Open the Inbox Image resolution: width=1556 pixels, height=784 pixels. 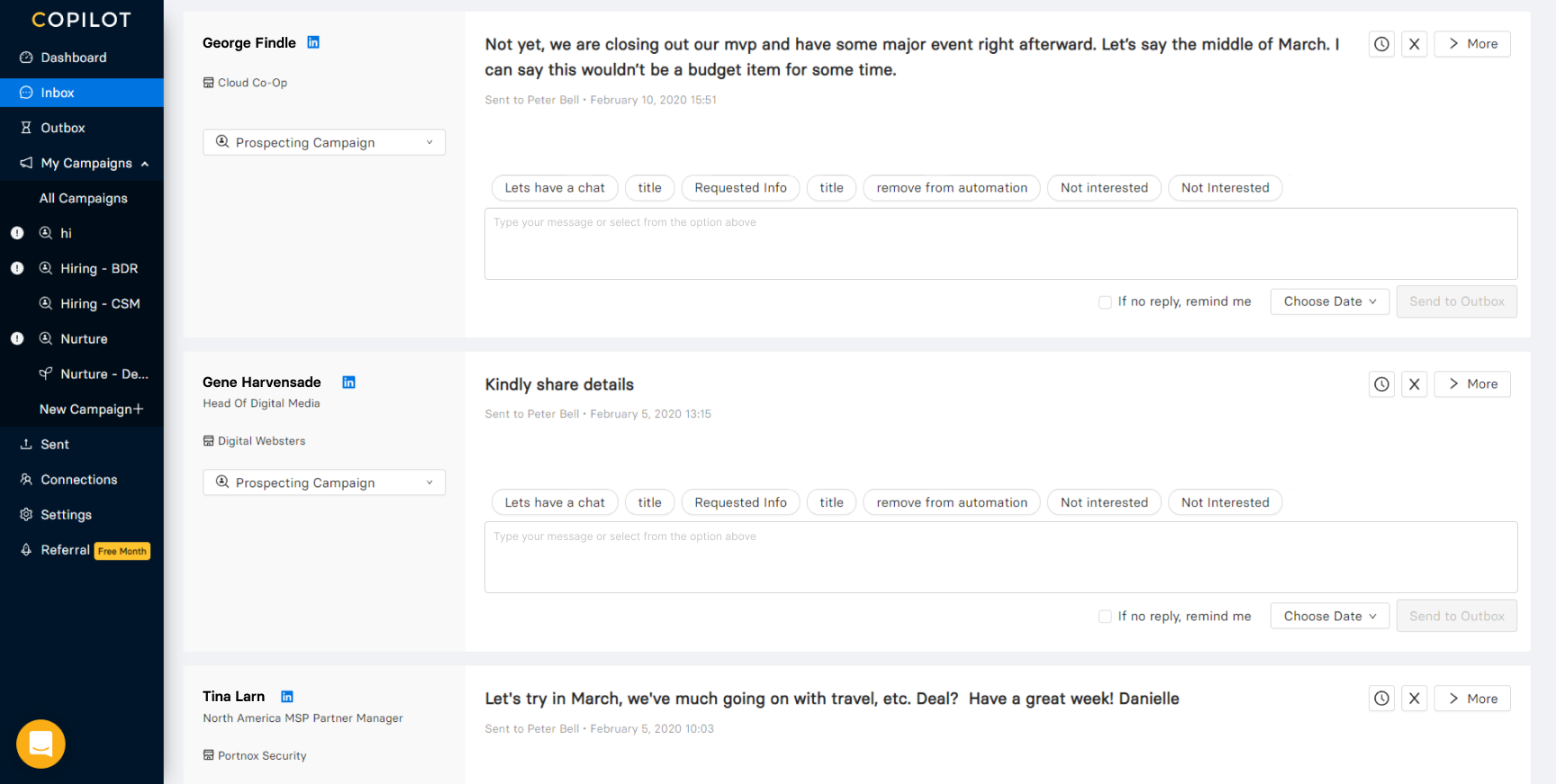click(82, 93)
